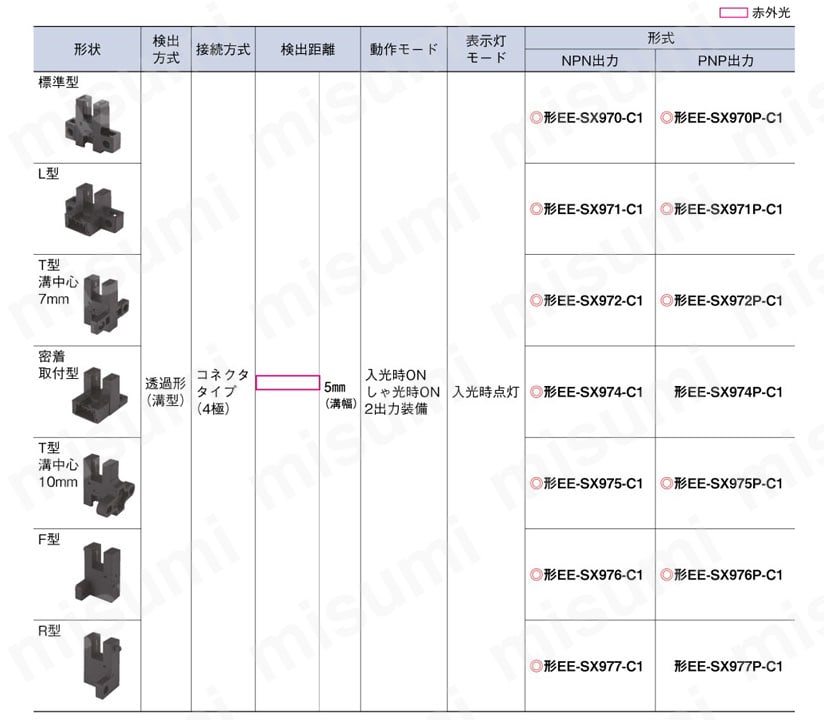Click the L型 shape label
The height and width of the screenshot is (720, 824).
pyautogui.click(x=48, y=174)
